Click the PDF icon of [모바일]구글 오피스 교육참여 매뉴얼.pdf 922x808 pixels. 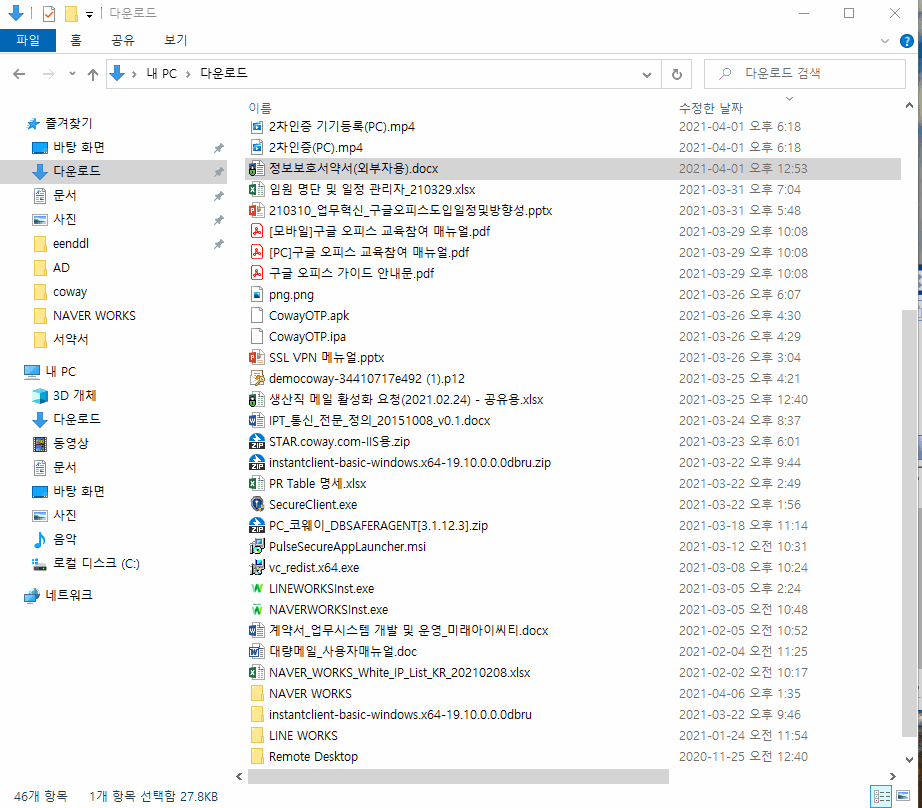coord(256,232)
